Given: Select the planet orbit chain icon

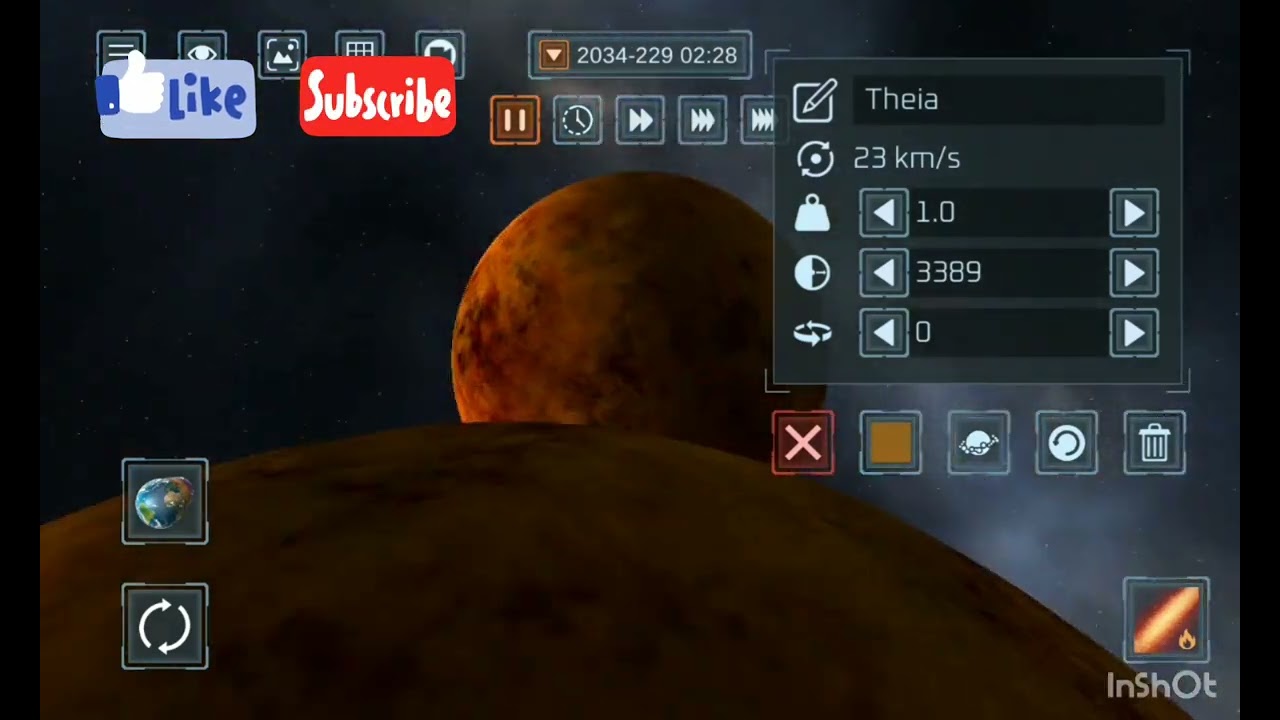Looking at the screenshot, I should (x=979, y=443).
